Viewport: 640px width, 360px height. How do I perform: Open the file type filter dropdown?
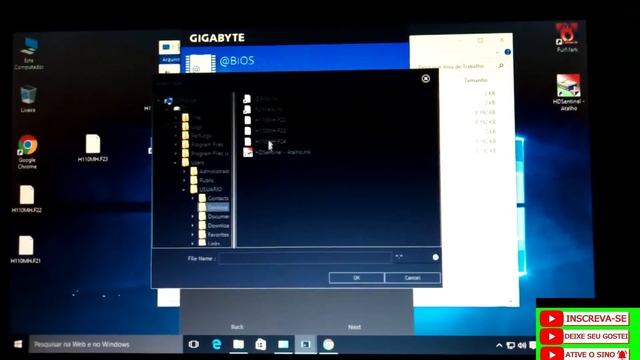click(436, 257)
